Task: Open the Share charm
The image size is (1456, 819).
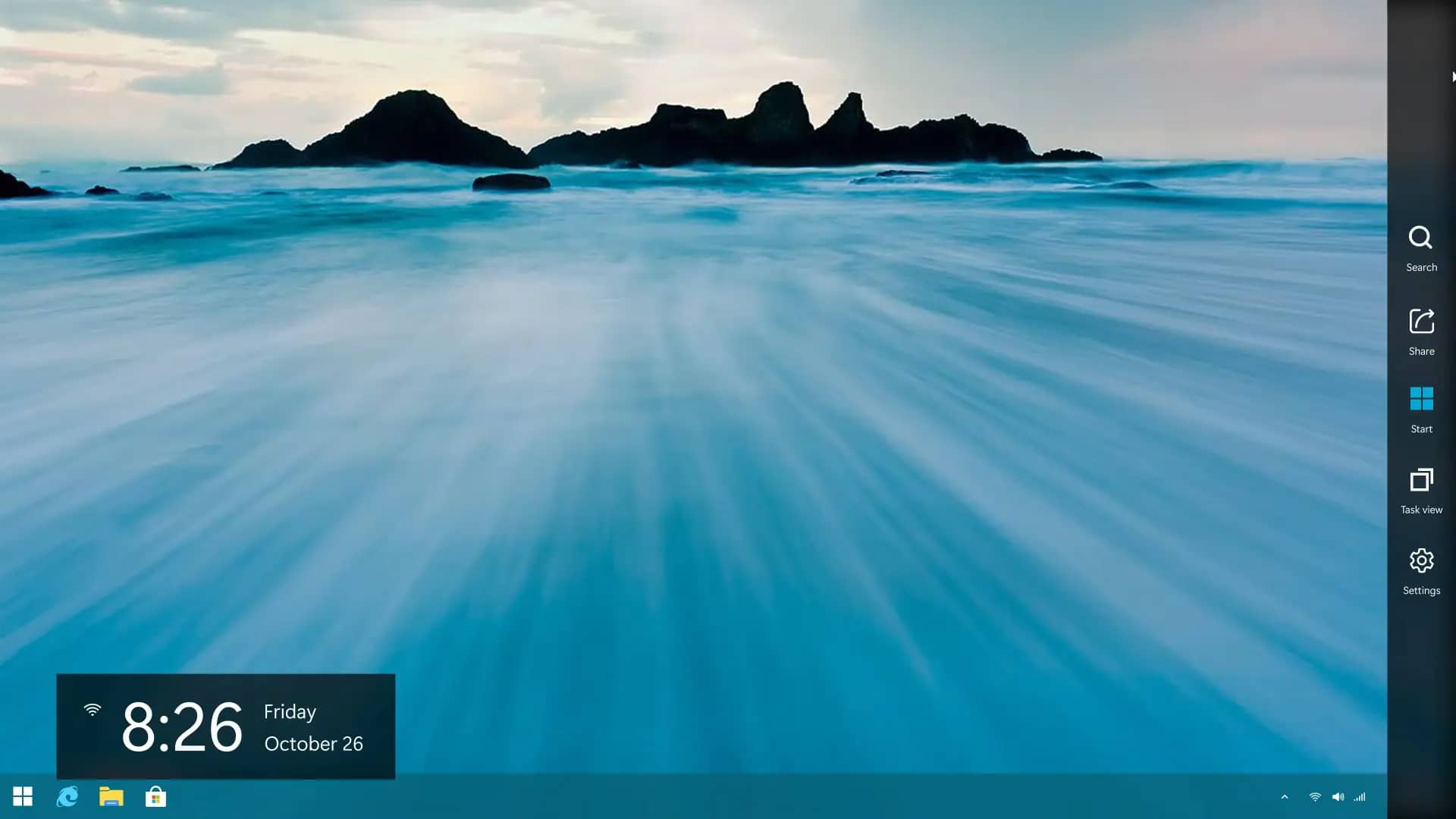Action: tap(1421, 331)
